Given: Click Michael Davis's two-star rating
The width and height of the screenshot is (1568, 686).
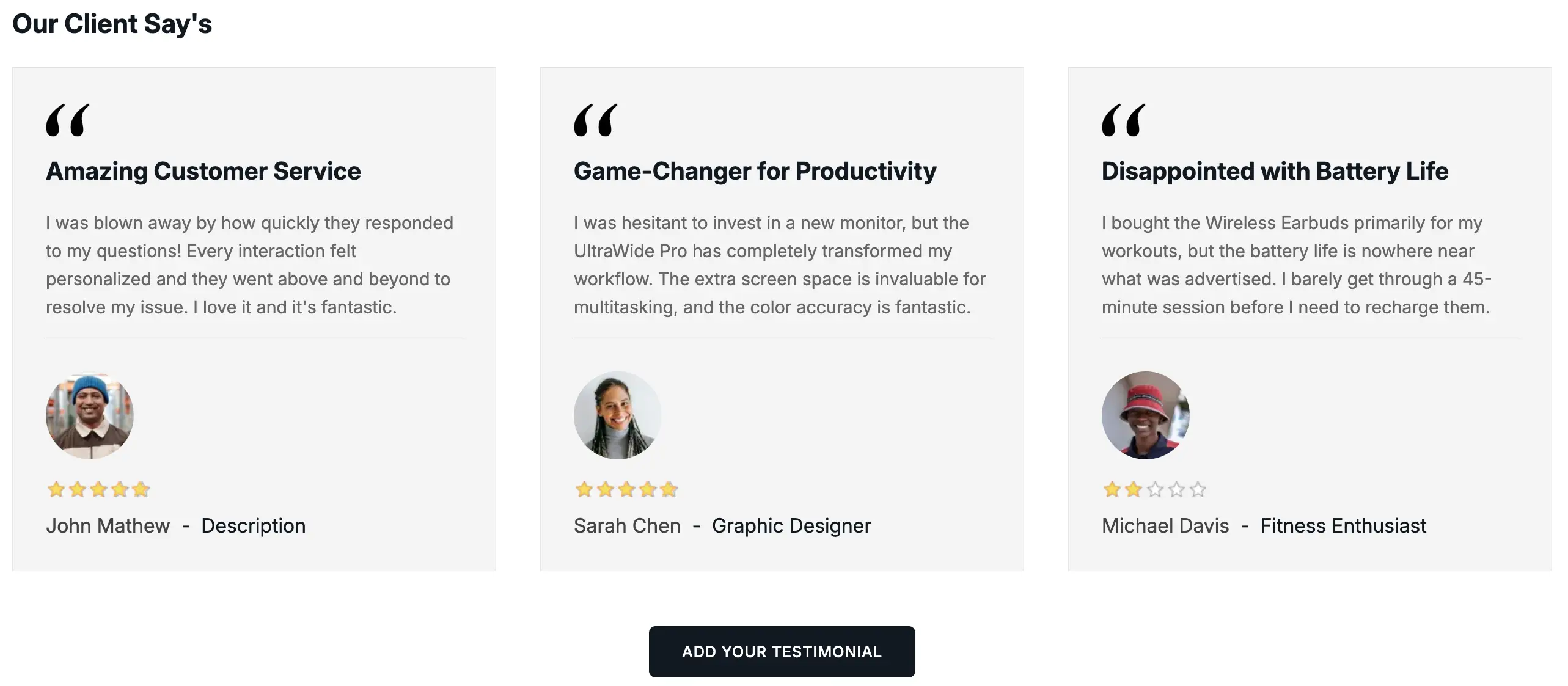Looking at the screenshot, I should [x=1154, y=489].
